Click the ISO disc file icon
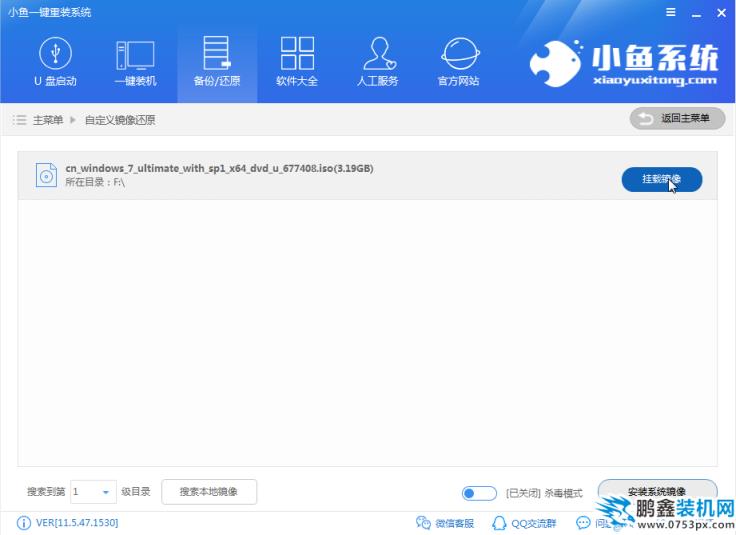Viewport: 736px width, 535px height. coord(46,175)
